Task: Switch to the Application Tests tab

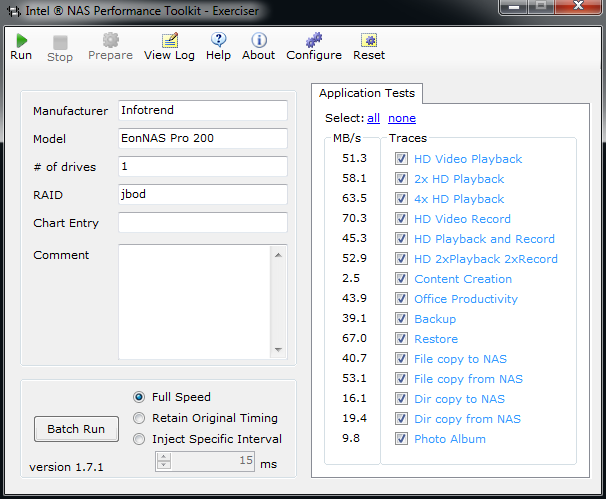Action: tap(367, 93)
